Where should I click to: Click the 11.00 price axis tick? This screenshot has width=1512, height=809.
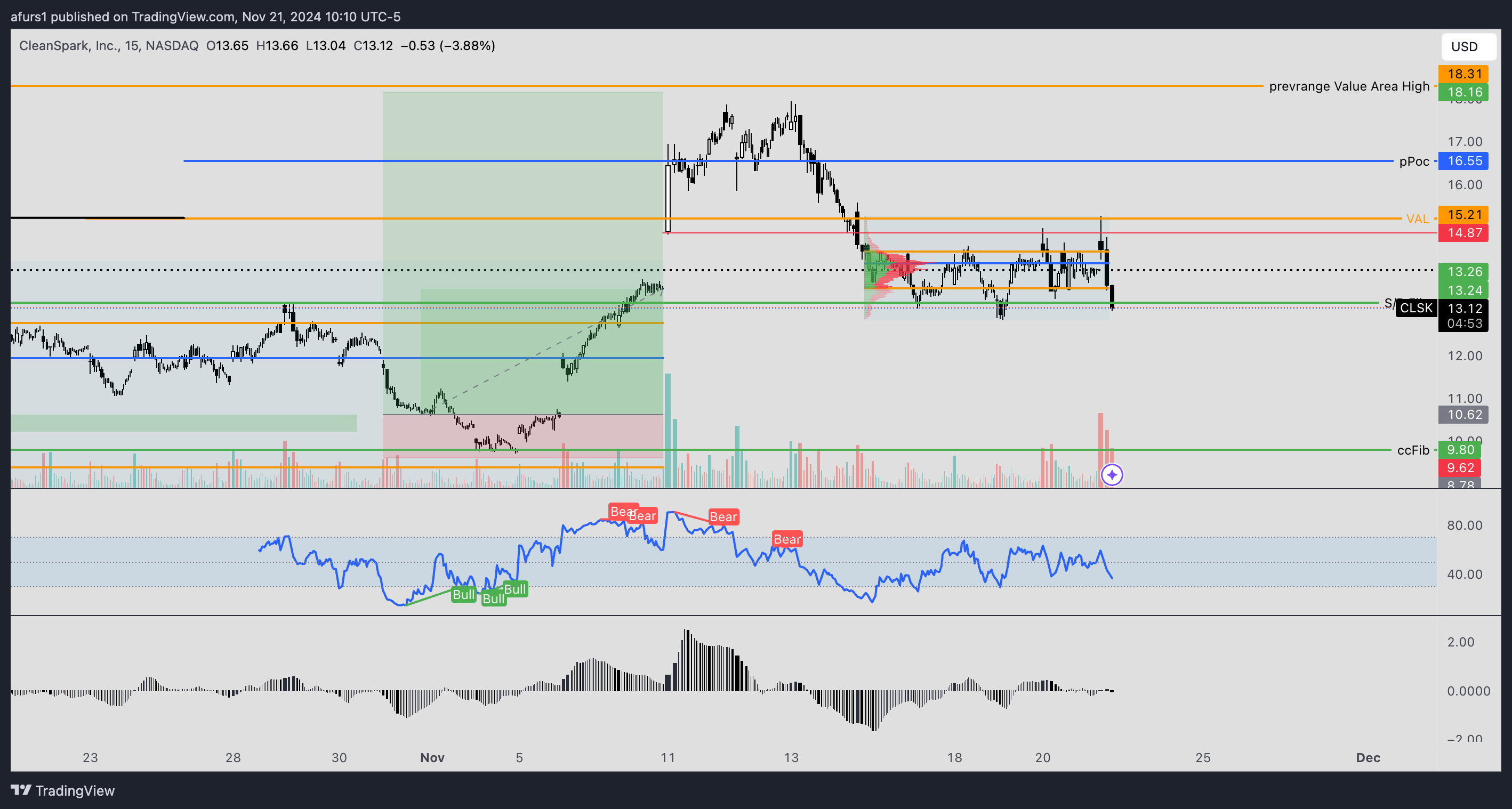pos(1465,399)
